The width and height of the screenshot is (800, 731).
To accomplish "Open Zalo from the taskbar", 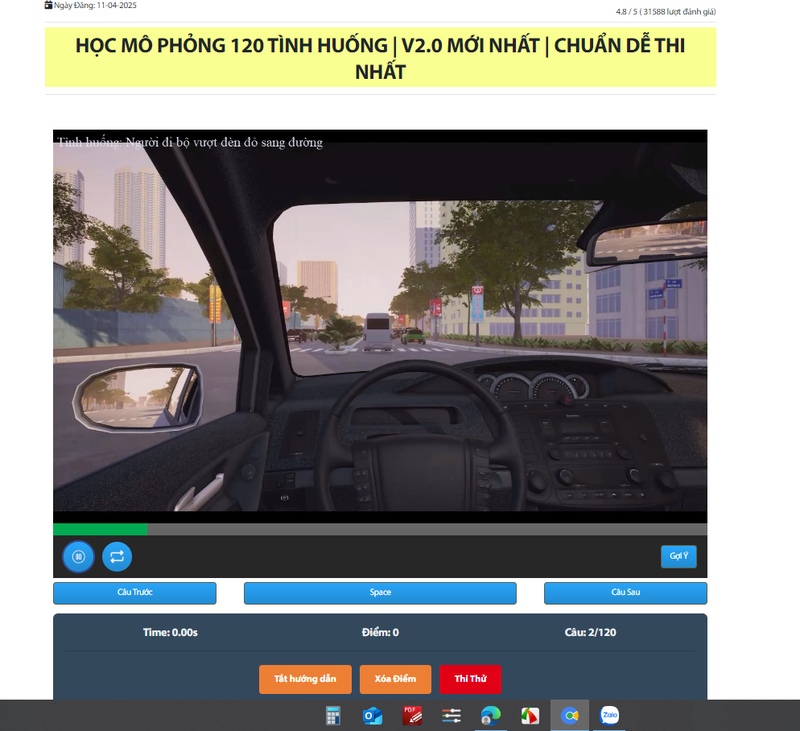I will [x=609, y=715].
